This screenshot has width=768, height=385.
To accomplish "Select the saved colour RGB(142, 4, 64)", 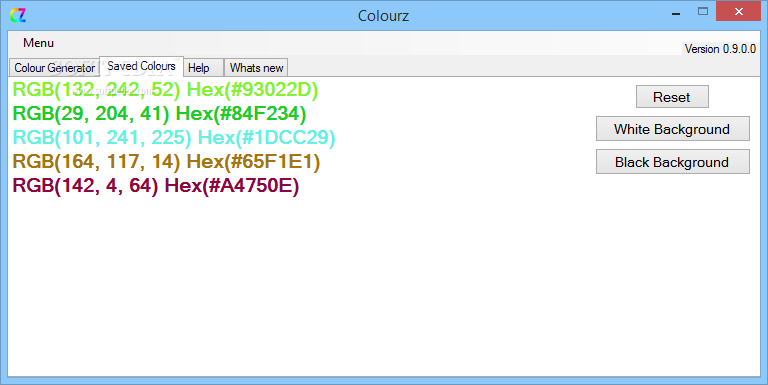I will click(156, 186).
